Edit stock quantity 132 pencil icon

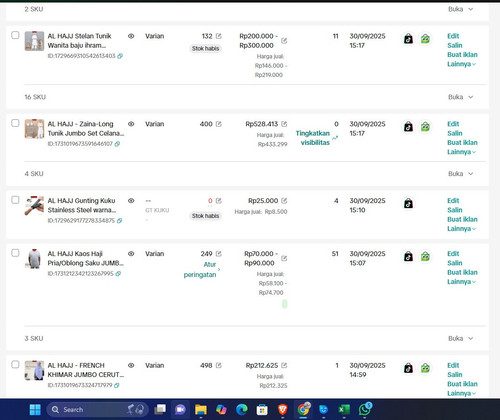tap(219, 36)
